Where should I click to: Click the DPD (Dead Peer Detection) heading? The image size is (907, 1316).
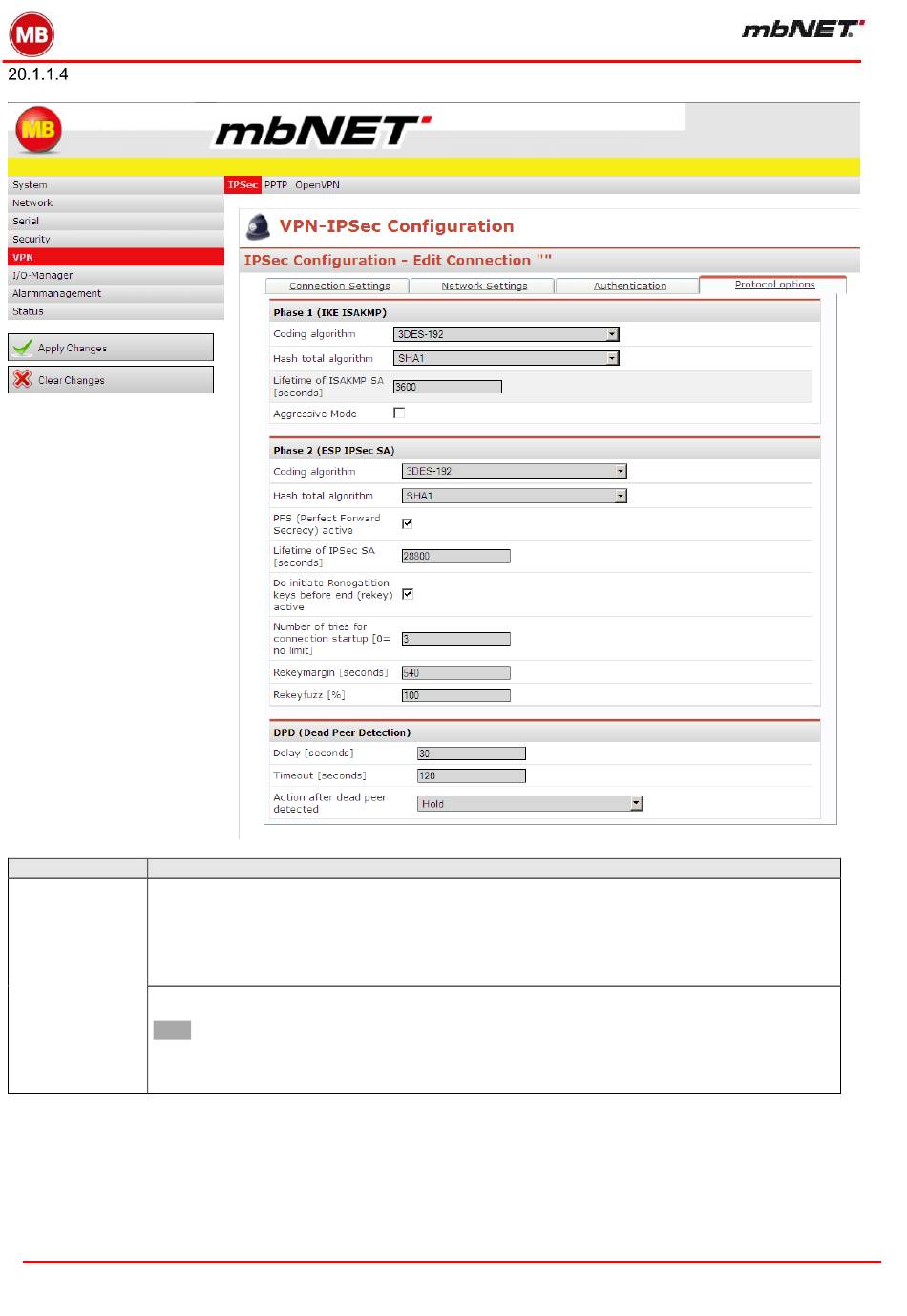[342, 732]
